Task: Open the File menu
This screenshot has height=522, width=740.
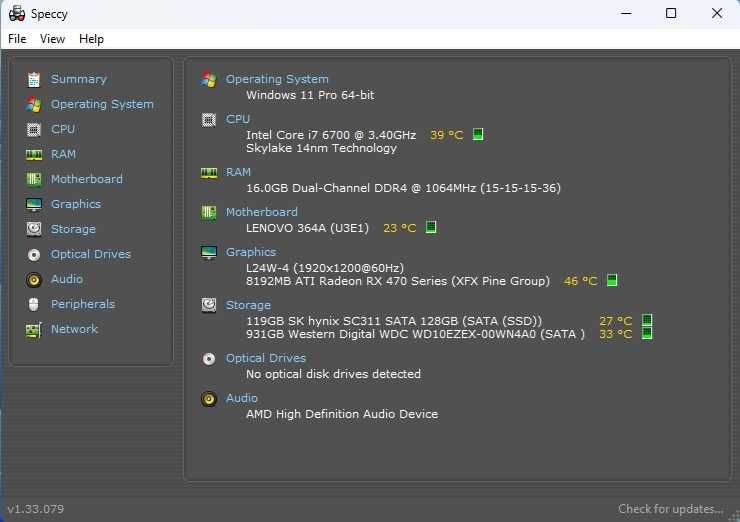Action: 17,39
